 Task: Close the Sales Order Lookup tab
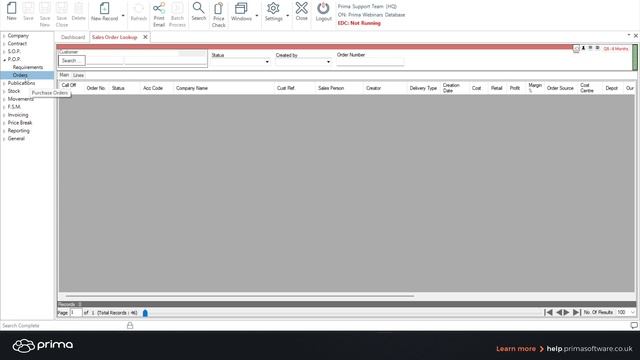pyautogui.click(x=145, y=37)
